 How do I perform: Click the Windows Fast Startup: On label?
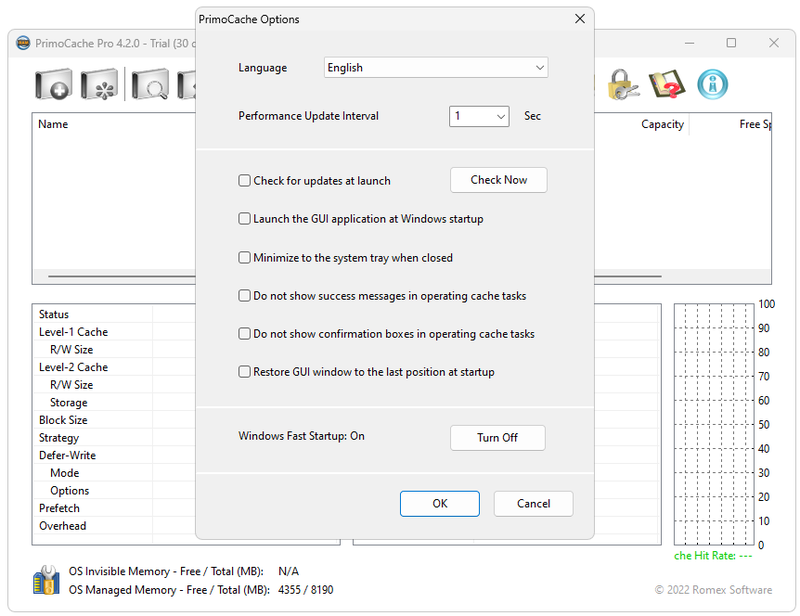pyautogui.click(x=301, y=436)
